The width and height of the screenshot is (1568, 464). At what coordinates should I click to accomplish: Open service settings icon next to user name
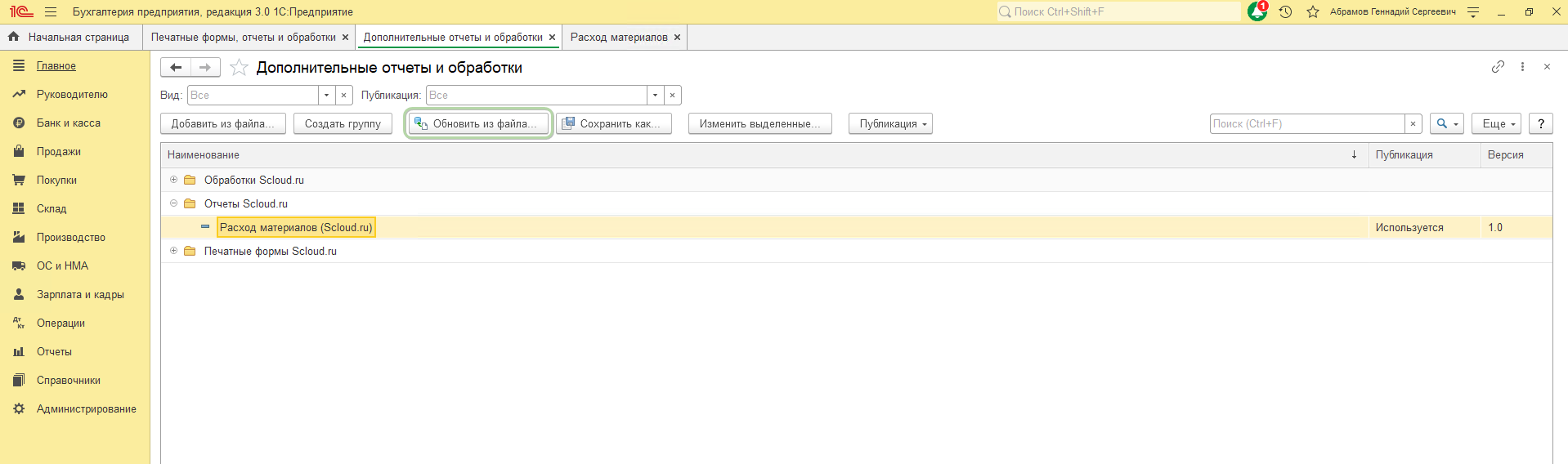click(x=1473, y=12)
